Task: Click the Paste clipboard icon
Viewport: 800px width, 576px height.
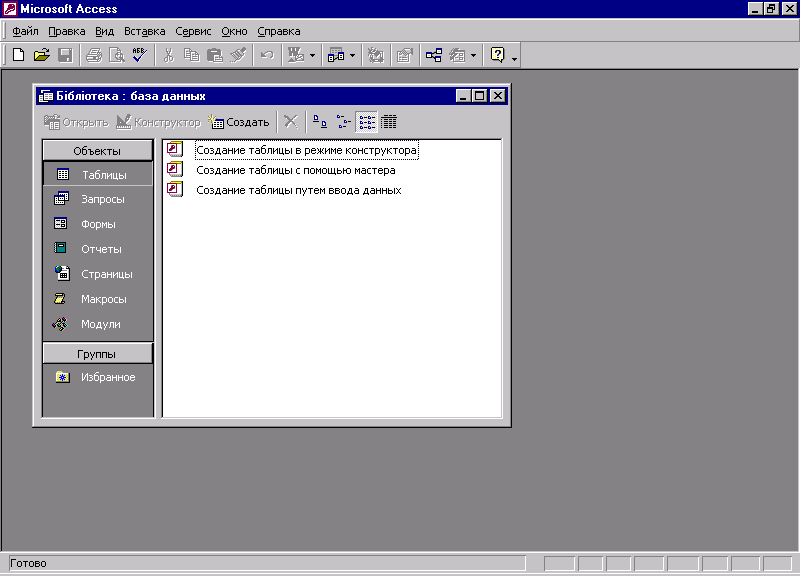Action: (x=215, y=55)
